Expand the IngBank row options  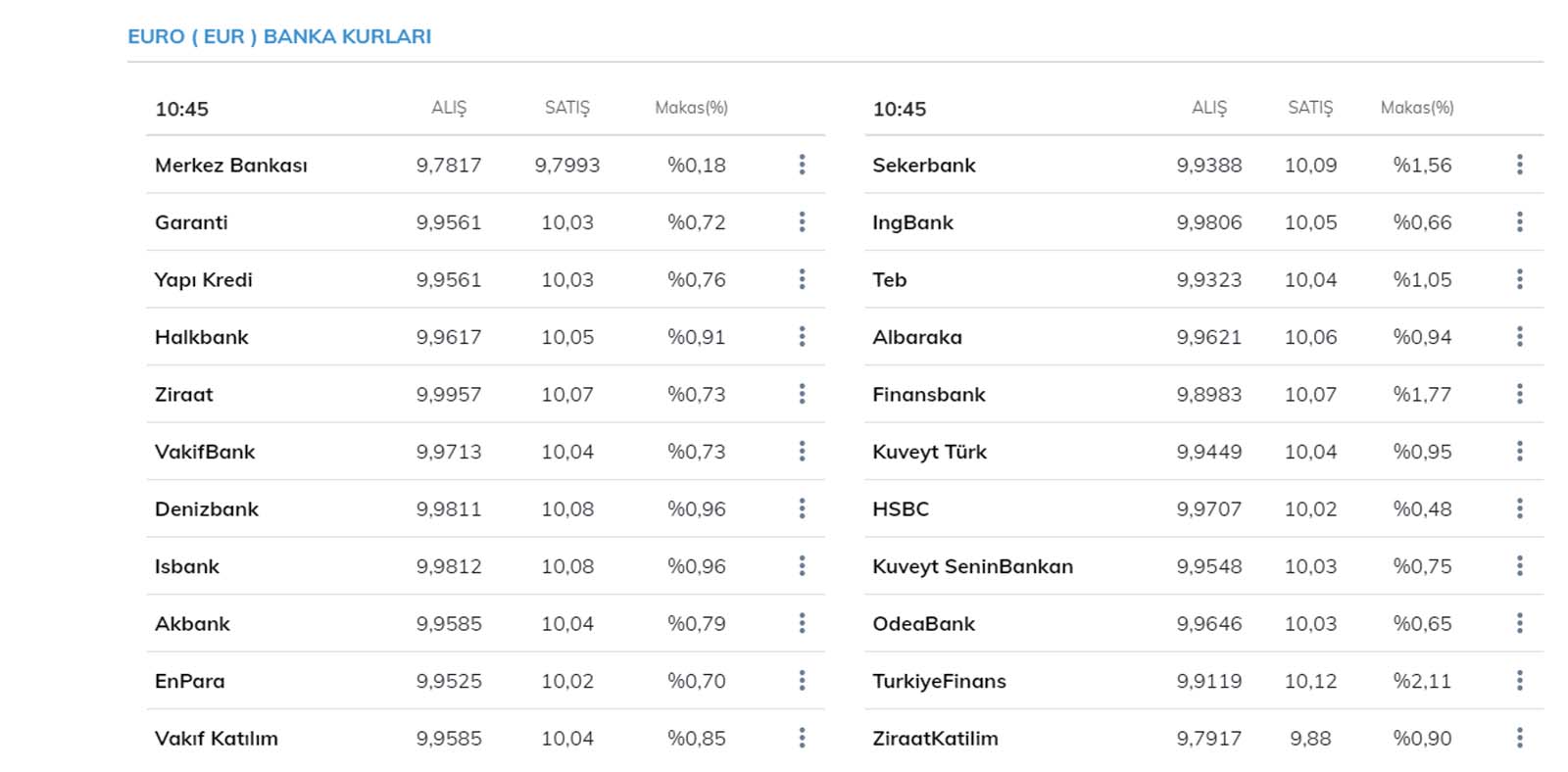pos(1519,222)
